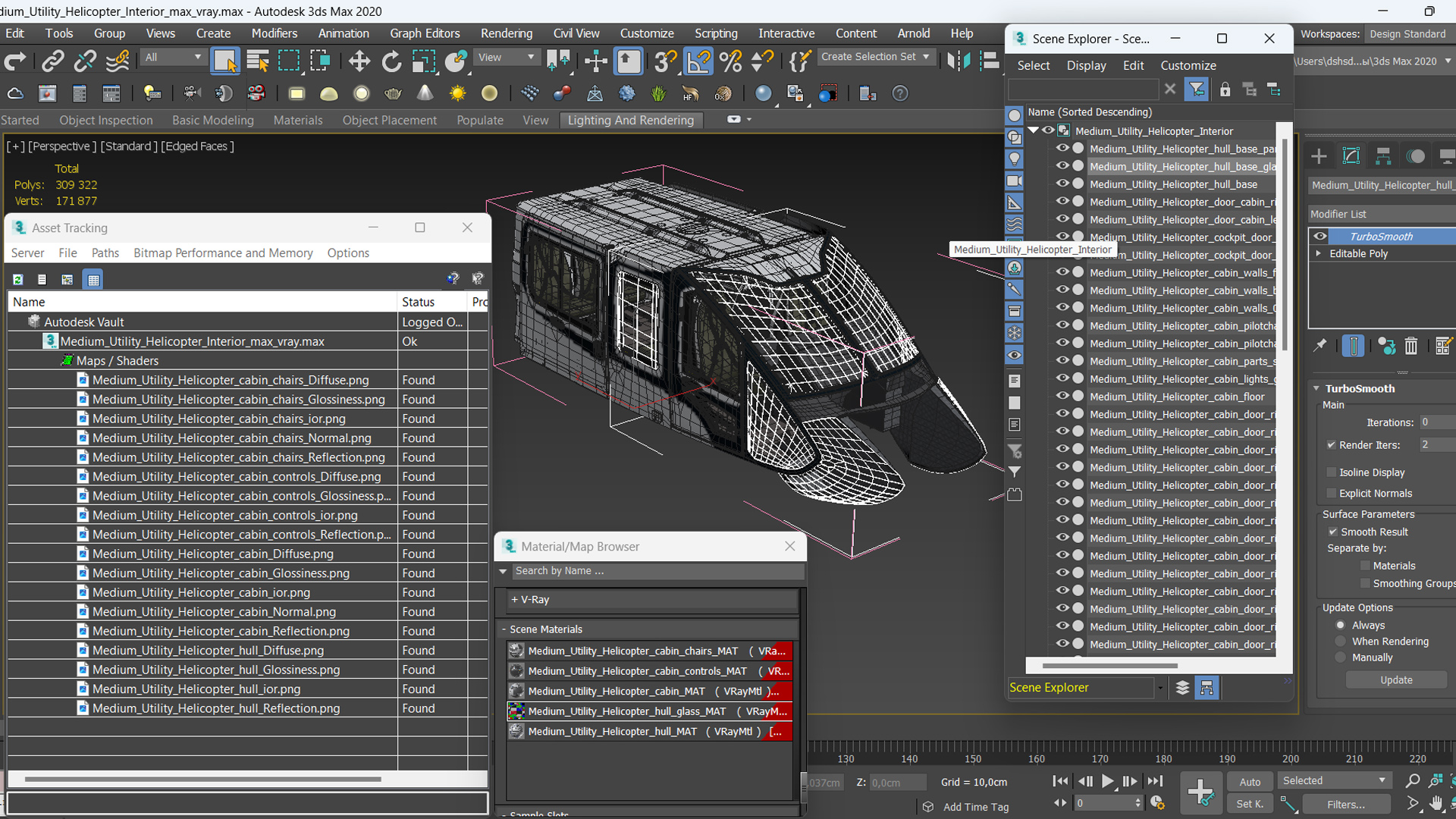Collapse Medium_Utility_Helicopter_Interior tree node
Screen dimensions: 1456x819
1033,130
